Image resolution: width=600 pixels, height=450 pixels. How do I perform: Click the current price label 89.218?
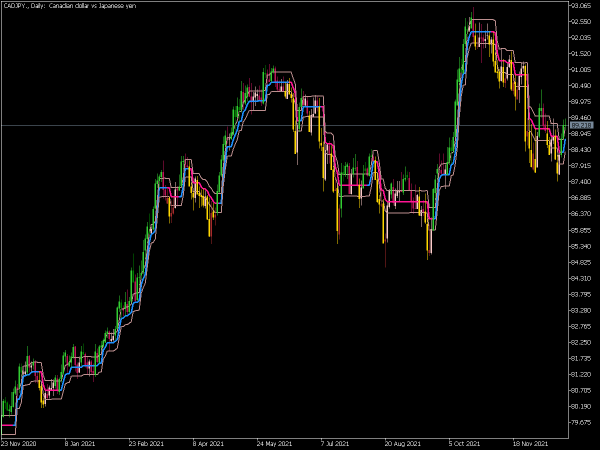pyautogui.click(x=581, y=125)
